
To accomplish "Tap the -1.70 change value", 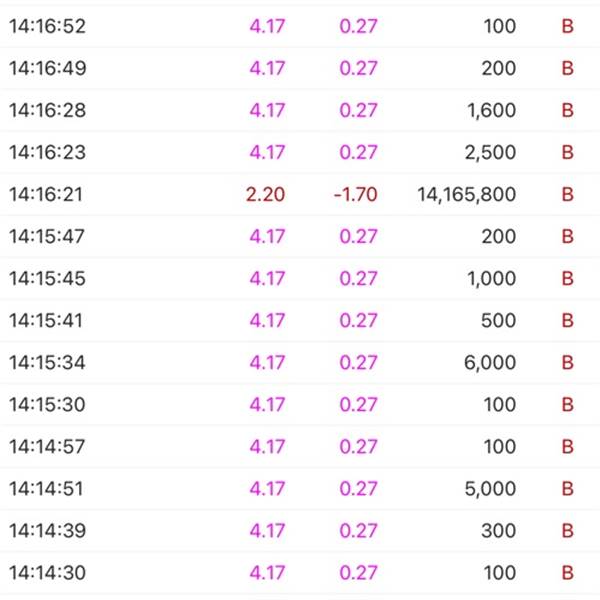I will tap(355, 194).
